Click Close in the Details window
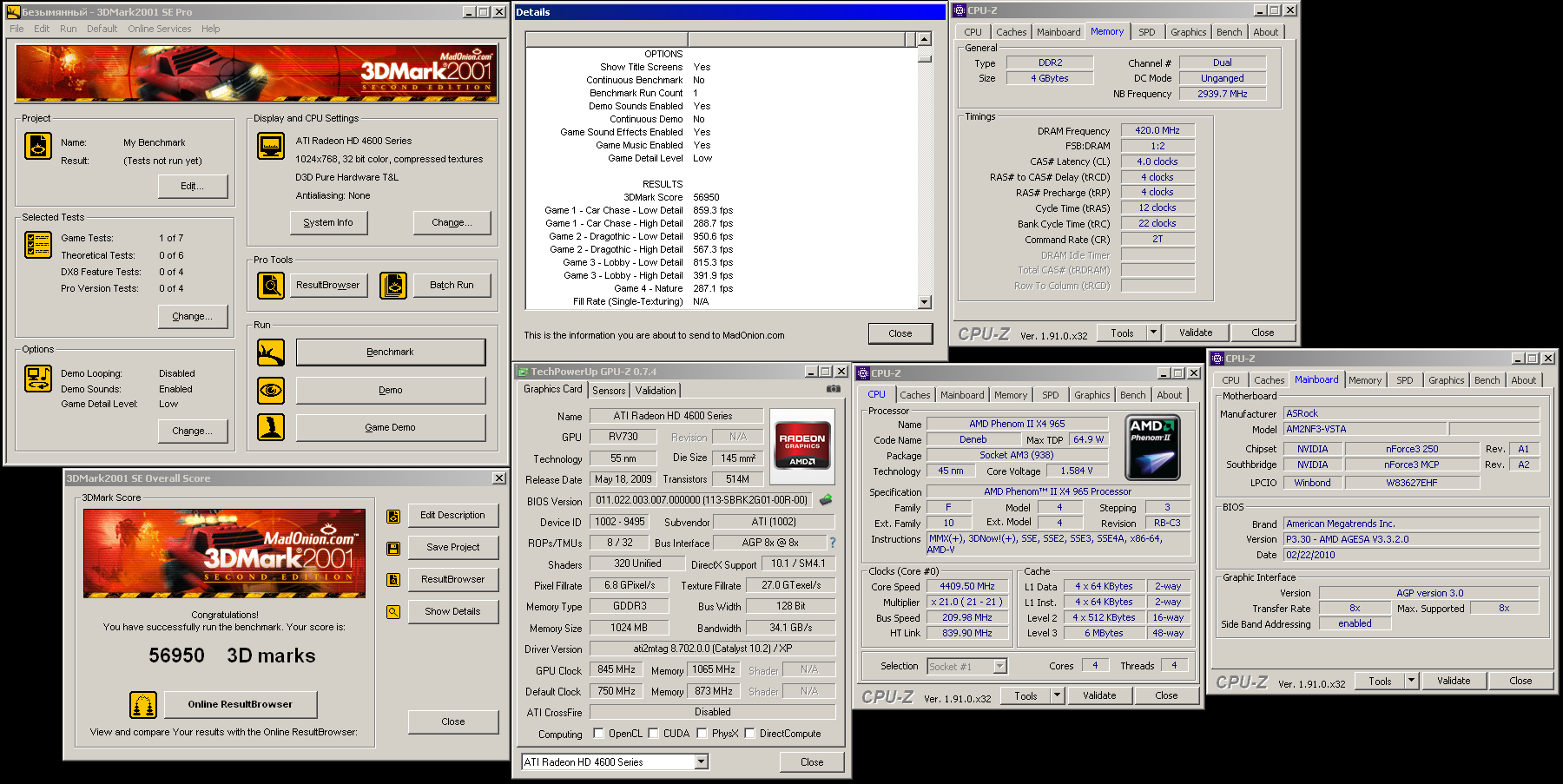 point(900,333)
